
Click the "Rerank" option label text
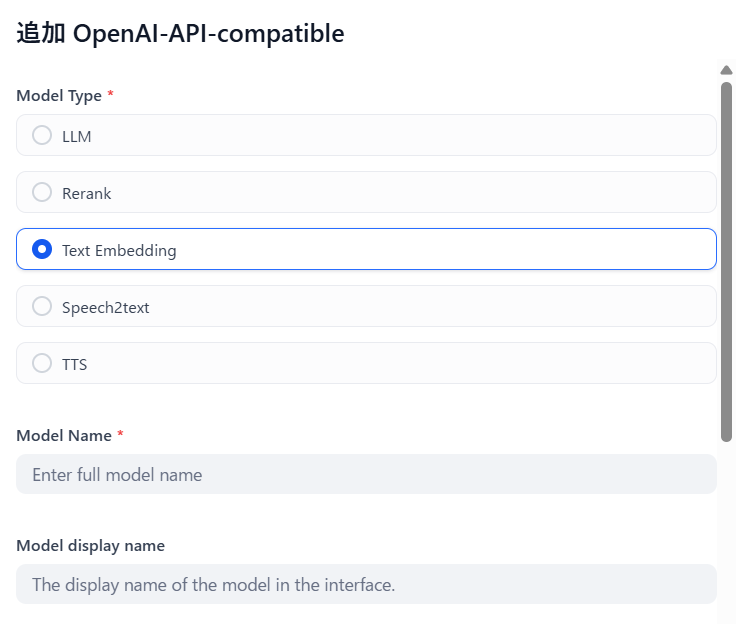pos(87,194)
